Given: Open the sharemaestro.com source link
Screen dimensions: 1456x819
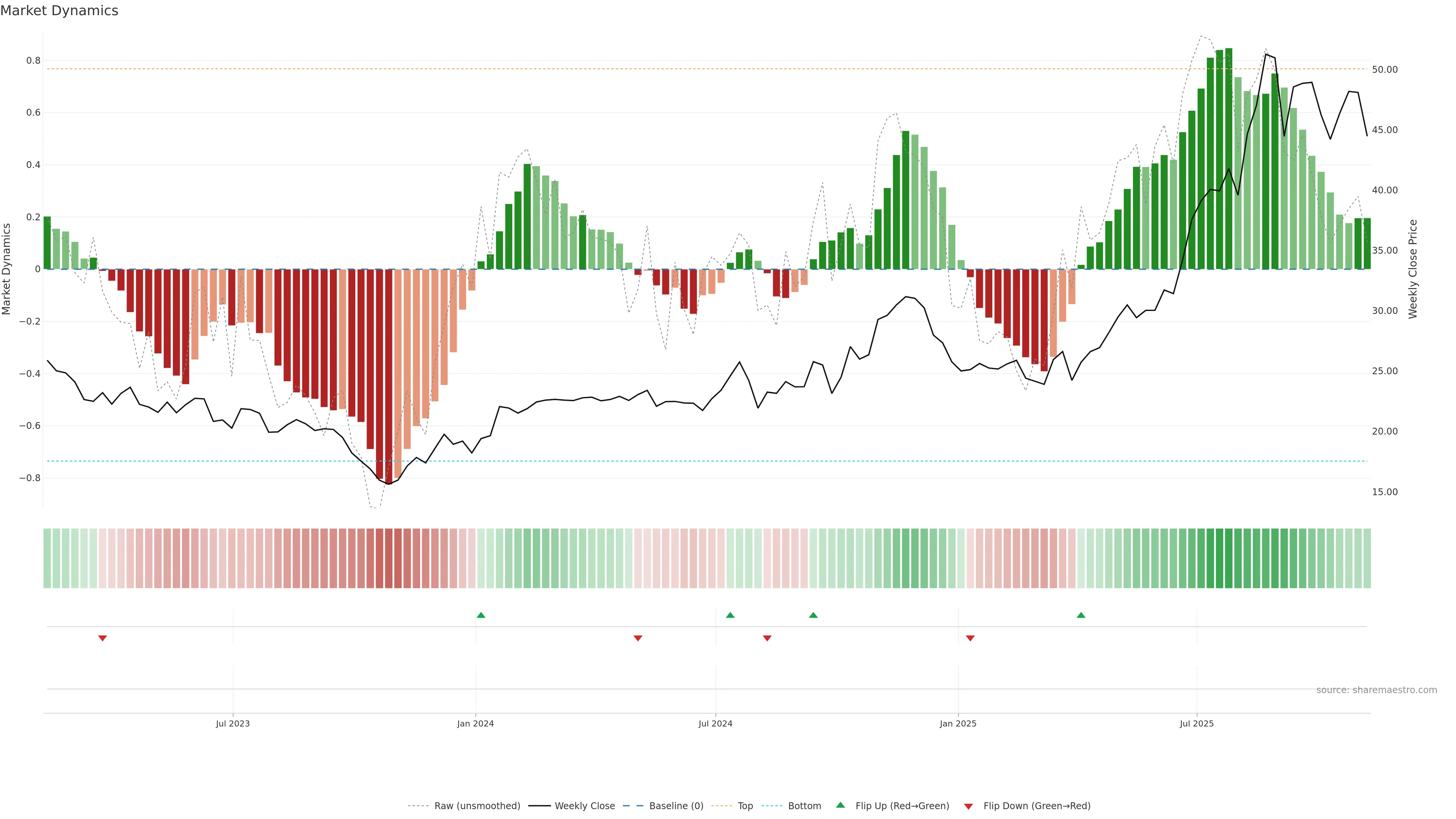Looking at the screenshot, I should click(1376, 690).
